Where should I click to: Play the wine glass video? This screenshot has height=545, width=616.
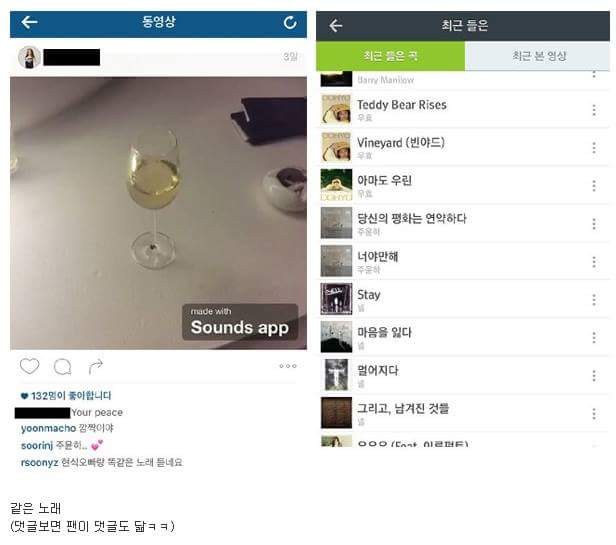(x=158, y=213)
